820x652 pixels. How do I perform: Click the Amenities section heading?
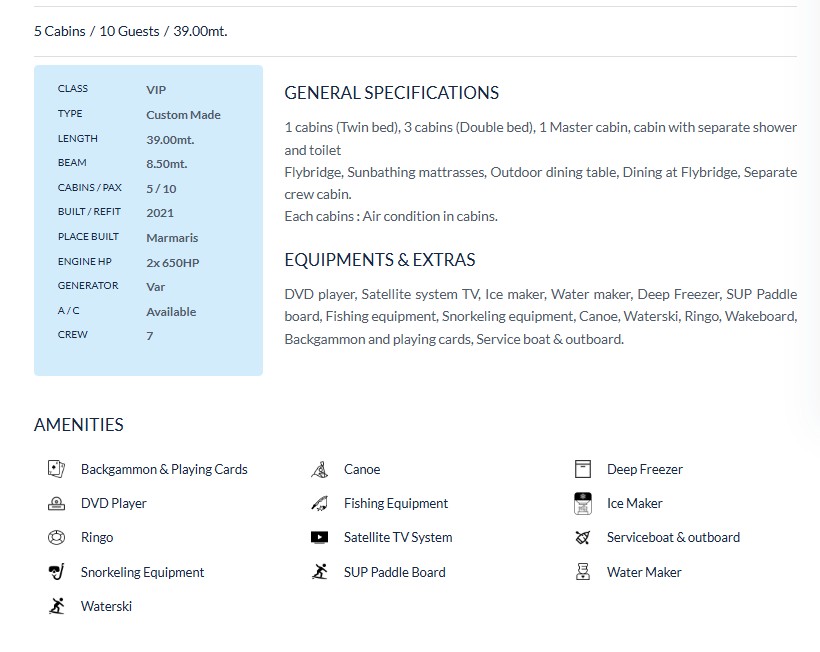(79, 425)
